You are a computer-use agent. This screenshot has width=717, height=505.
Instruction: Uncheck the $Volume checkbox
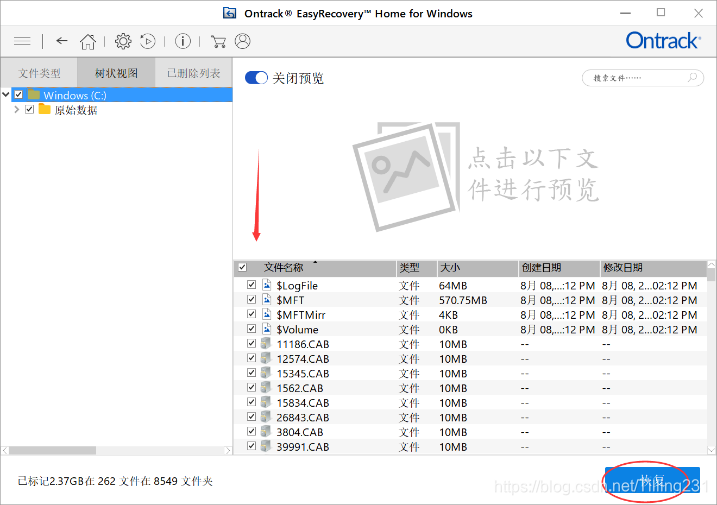point(251,328)
